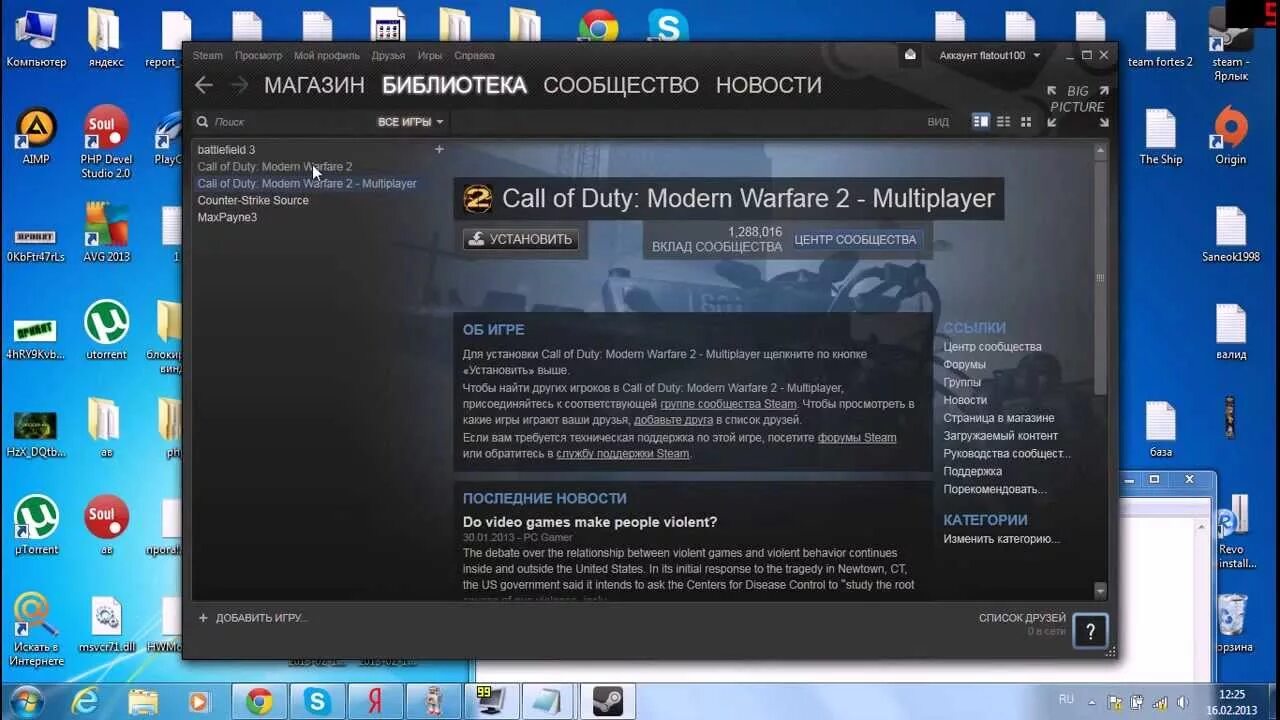1280x720 pixels.
Task: Switch to the СООБЩЕСТВО tab
Action: tap(621, 85)
